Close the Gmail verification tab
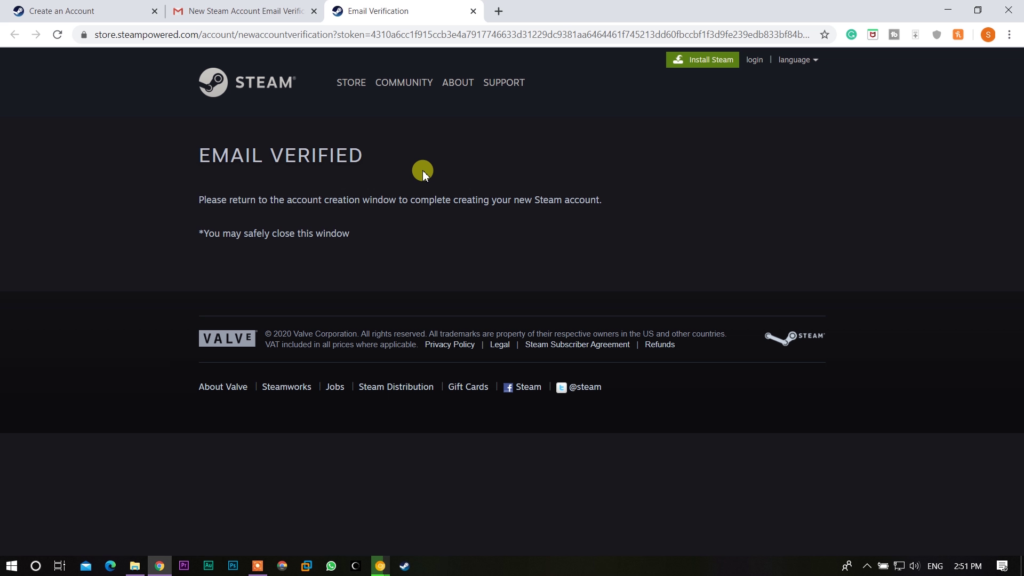1024x576 pixels. (313, 11)
